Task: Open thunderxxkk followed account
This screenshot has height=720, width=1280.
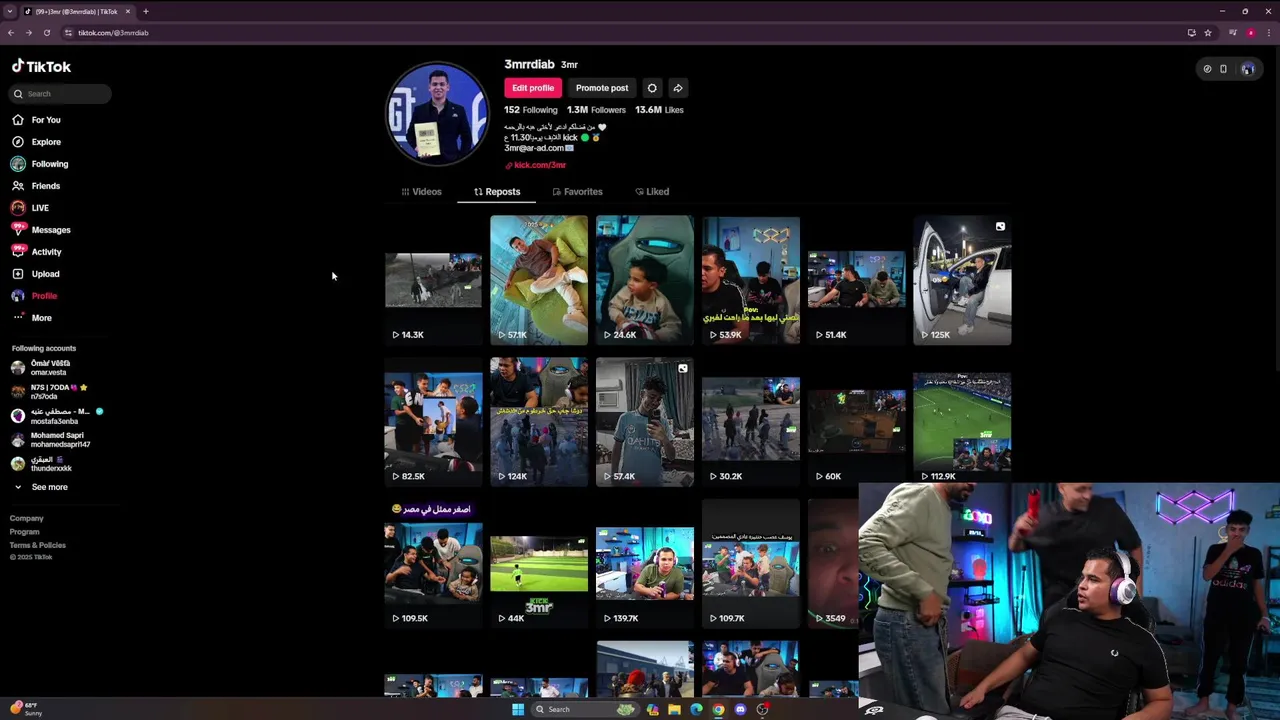Action: point(42,464)
